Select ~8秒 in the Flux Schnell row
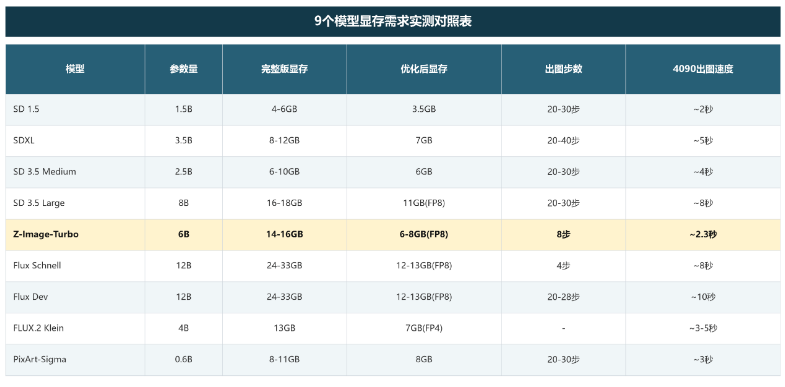785x387 pixels. [703, 265]
